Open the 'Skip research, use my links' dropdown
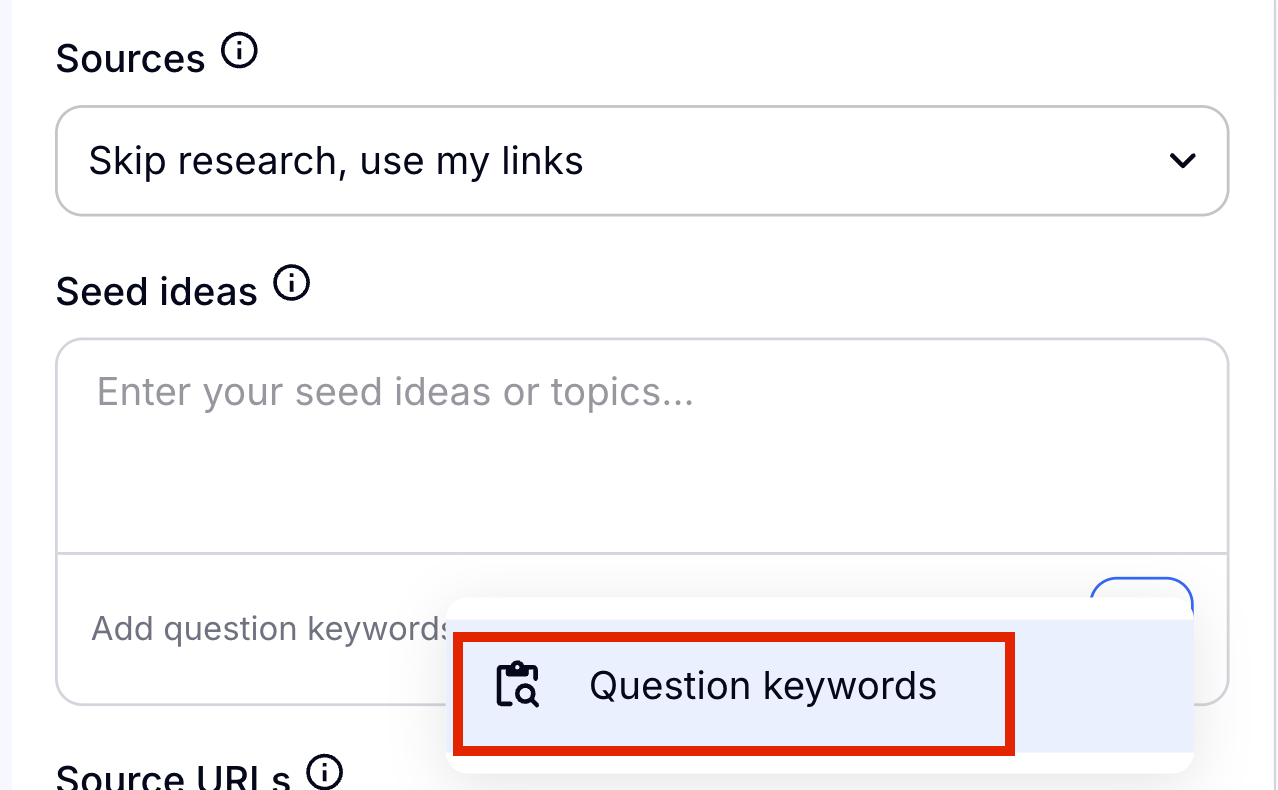 642,161
